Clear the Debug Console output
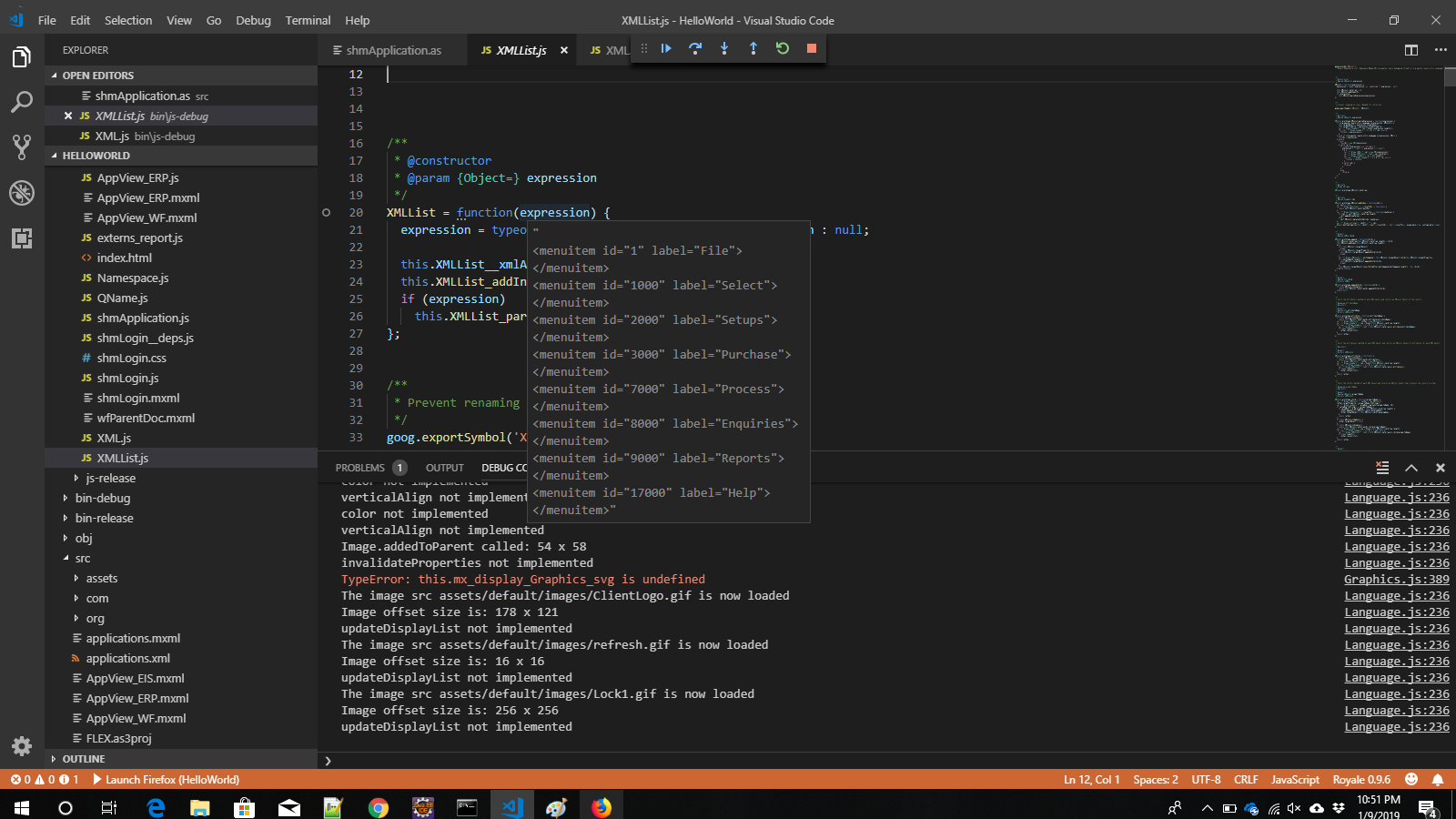1456x819 pixels. pyautogui.click(x=1382, y=467)
